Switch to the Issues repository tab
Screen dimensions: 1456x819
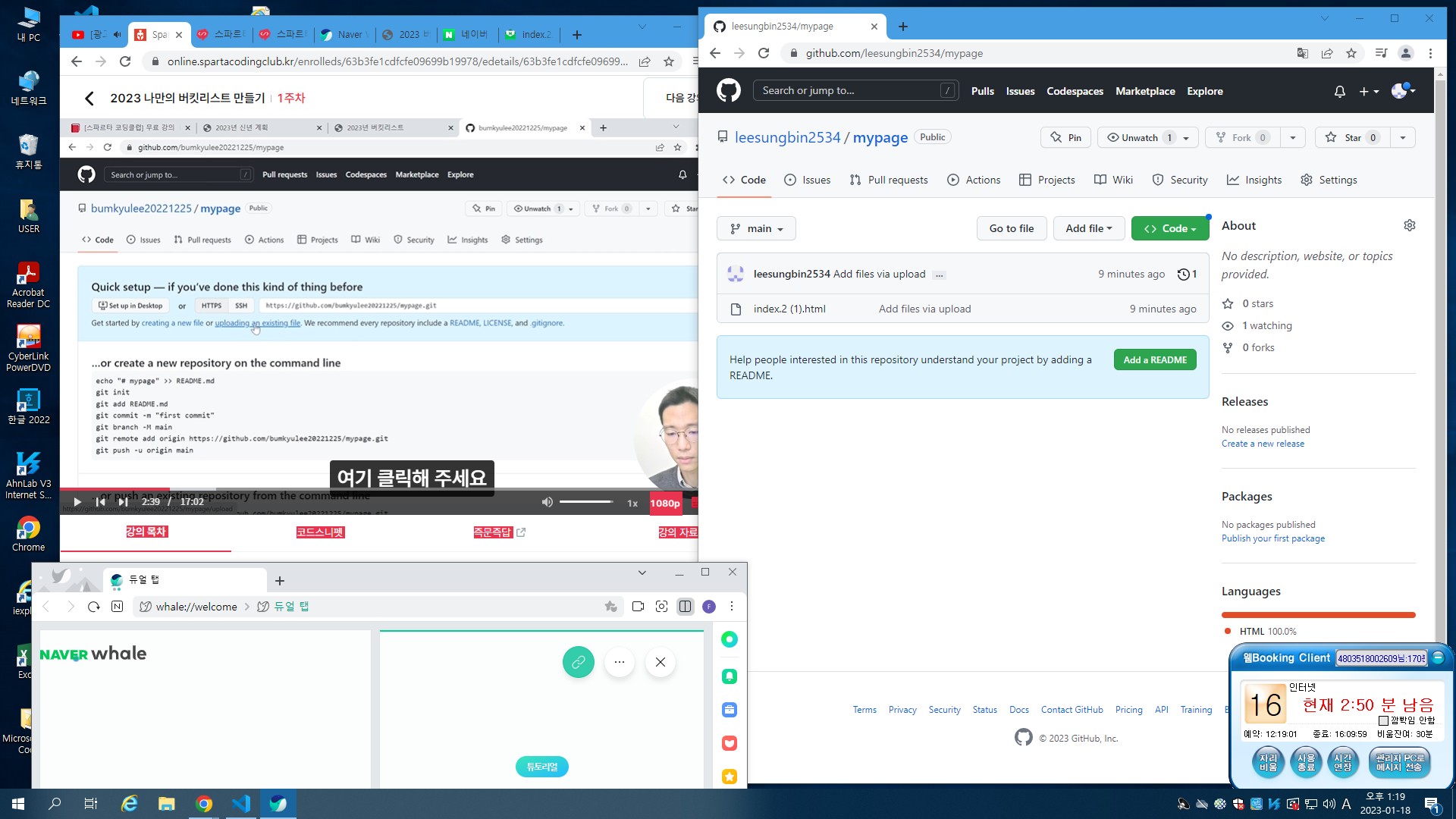807,180
